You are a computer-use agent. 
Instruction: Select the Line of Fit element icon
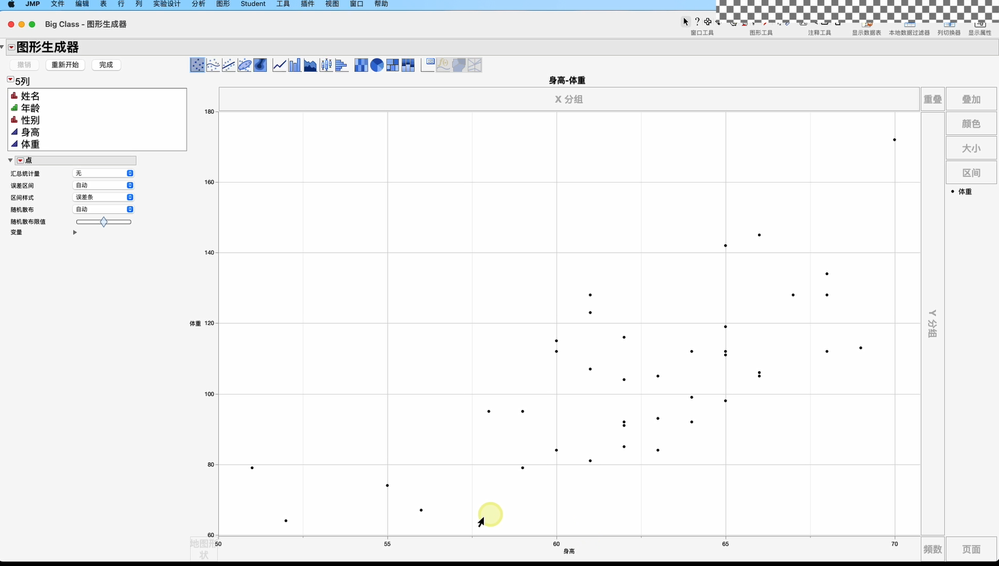[229, 65]
